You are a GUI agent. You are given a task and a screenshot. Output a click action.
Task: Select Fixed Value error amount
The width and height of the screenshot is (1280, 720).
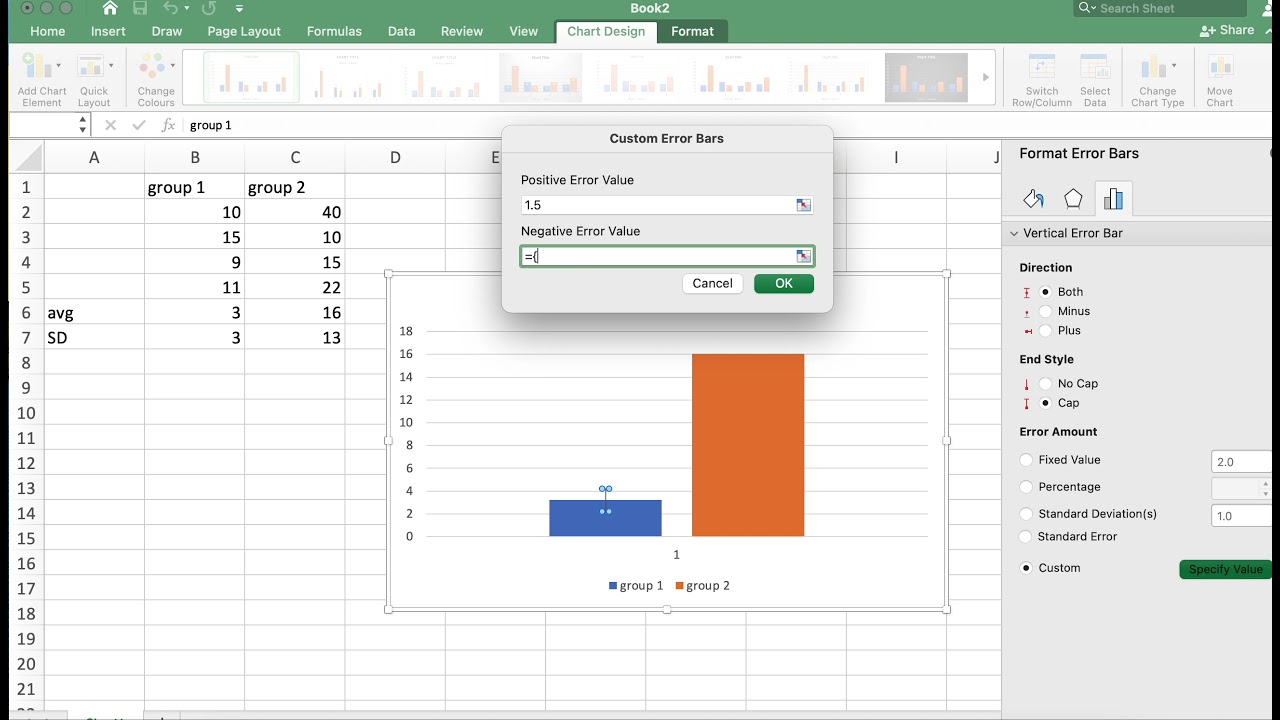[x=1026, y=460]
